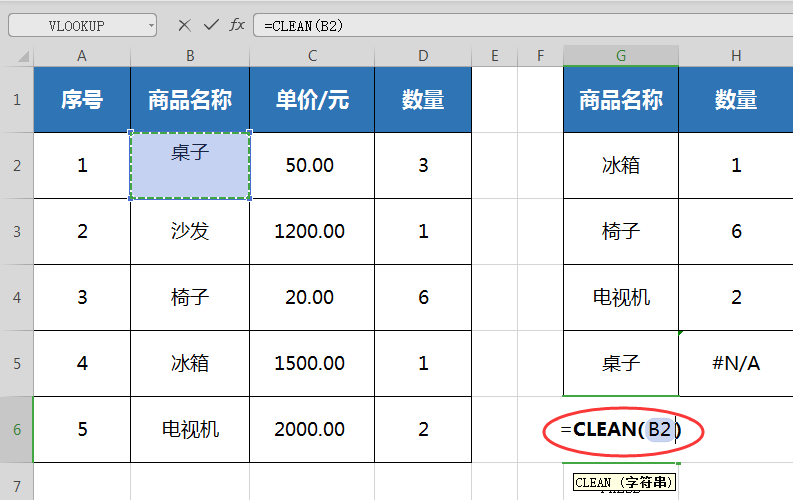Click the 数量 header in column D
The image size is (793, 500).
tap(423, 100)
